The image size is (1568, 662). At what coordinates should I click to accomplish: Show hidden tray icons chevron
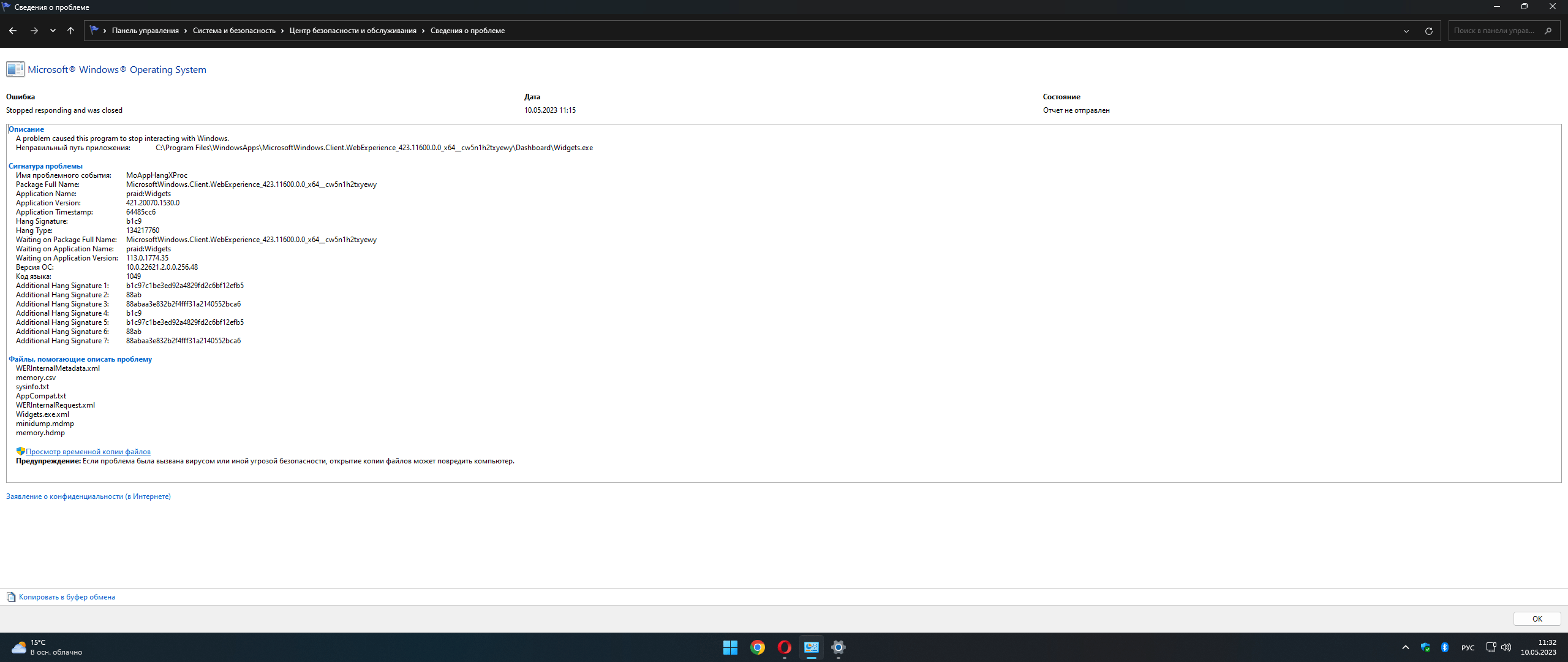pyautogui.click(x=1406, y=647)
